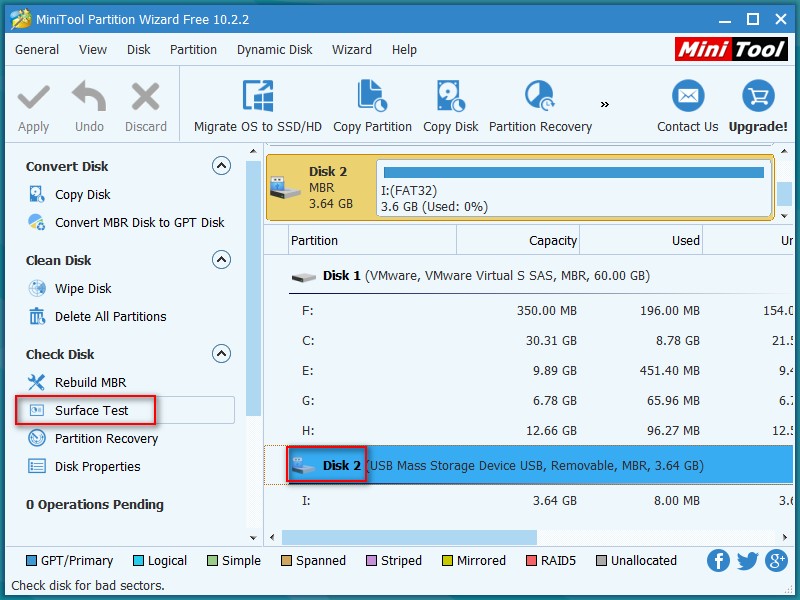Screen dimensions: 800x600
Task: Open the Dynamic Disk menu
Action: pos(274,49)
